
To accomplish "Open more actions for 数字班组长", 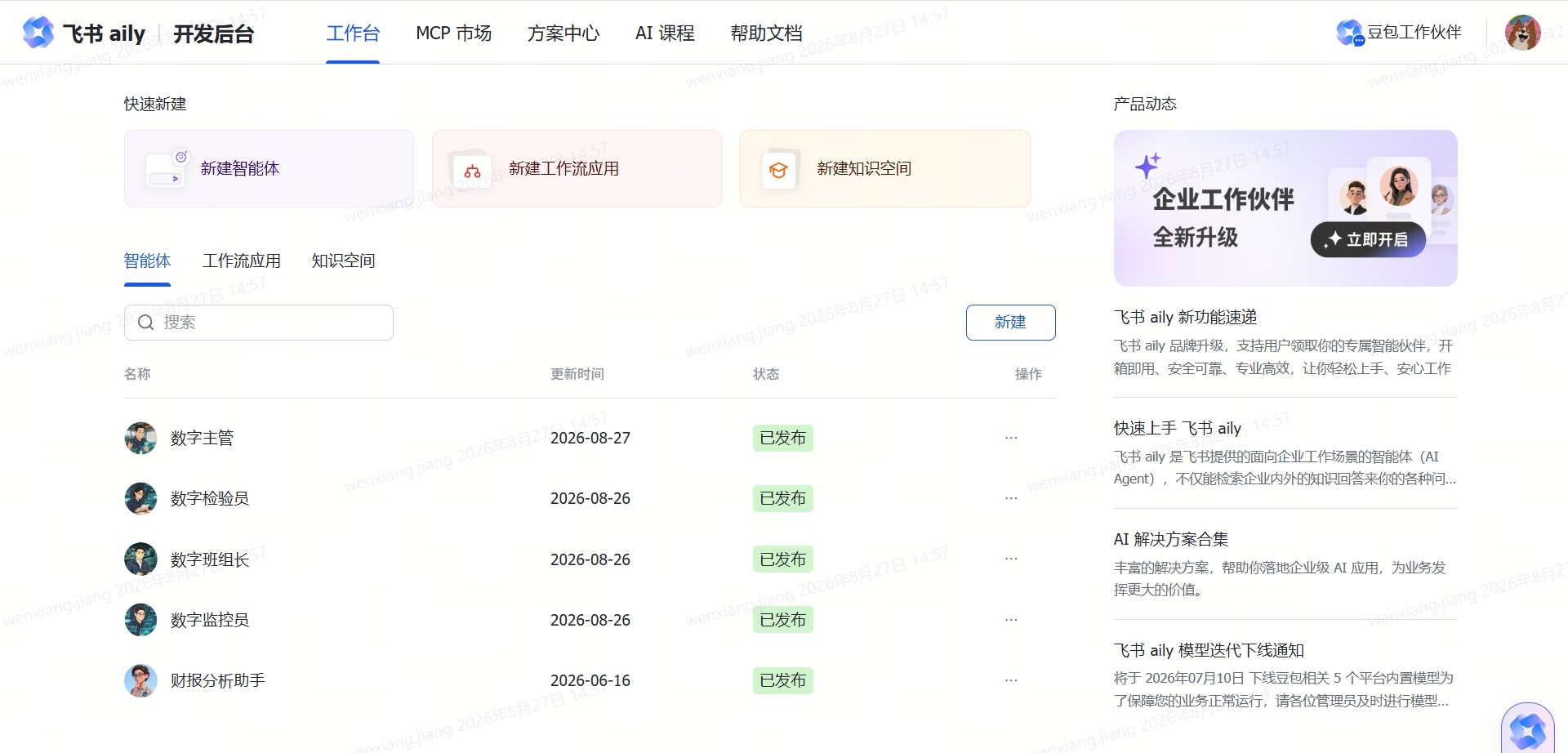I will 1011,559.
